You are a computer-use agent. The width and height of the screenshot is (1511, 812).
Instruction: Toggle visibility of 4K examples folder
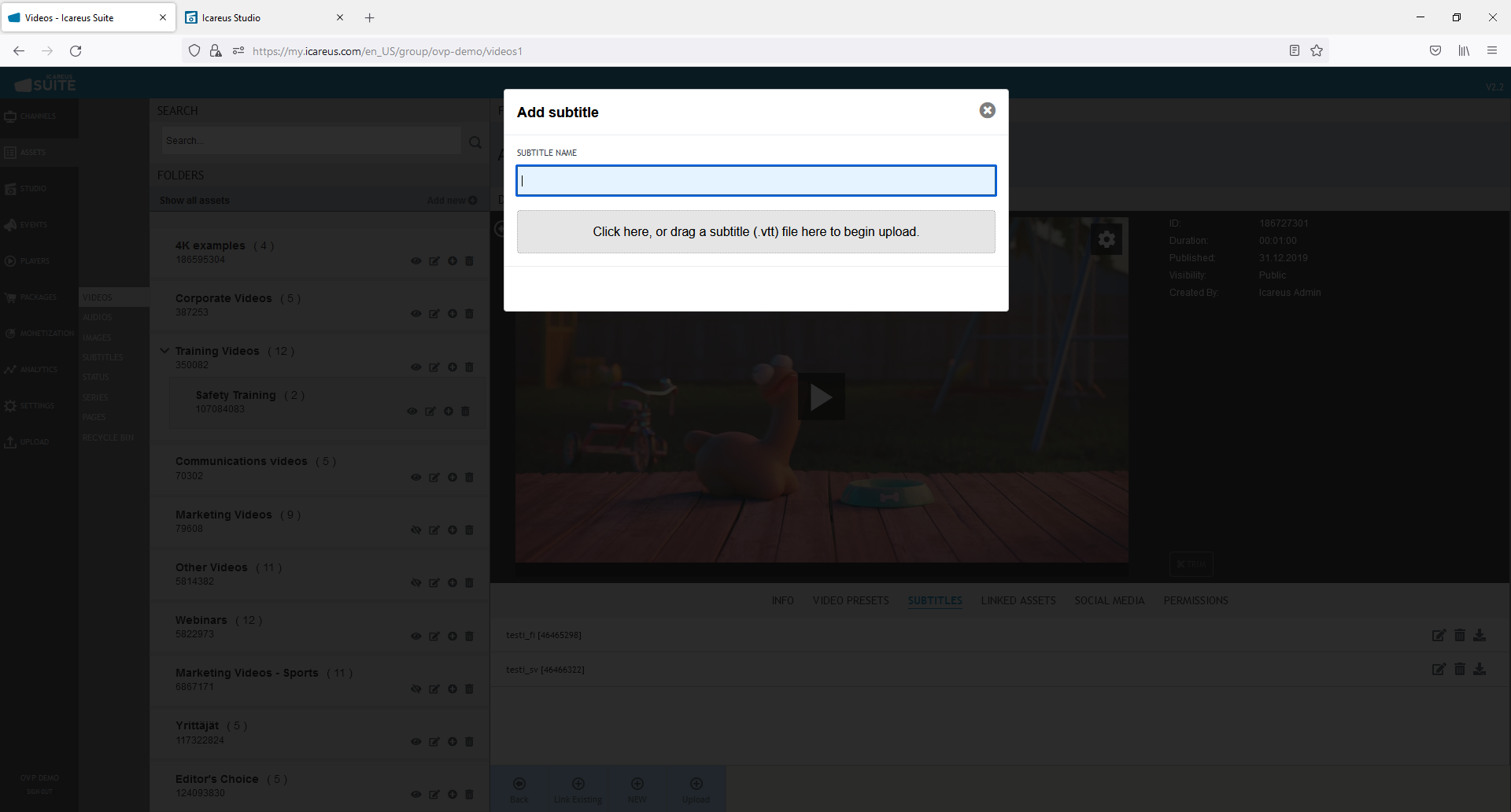(x=416, y=261)
